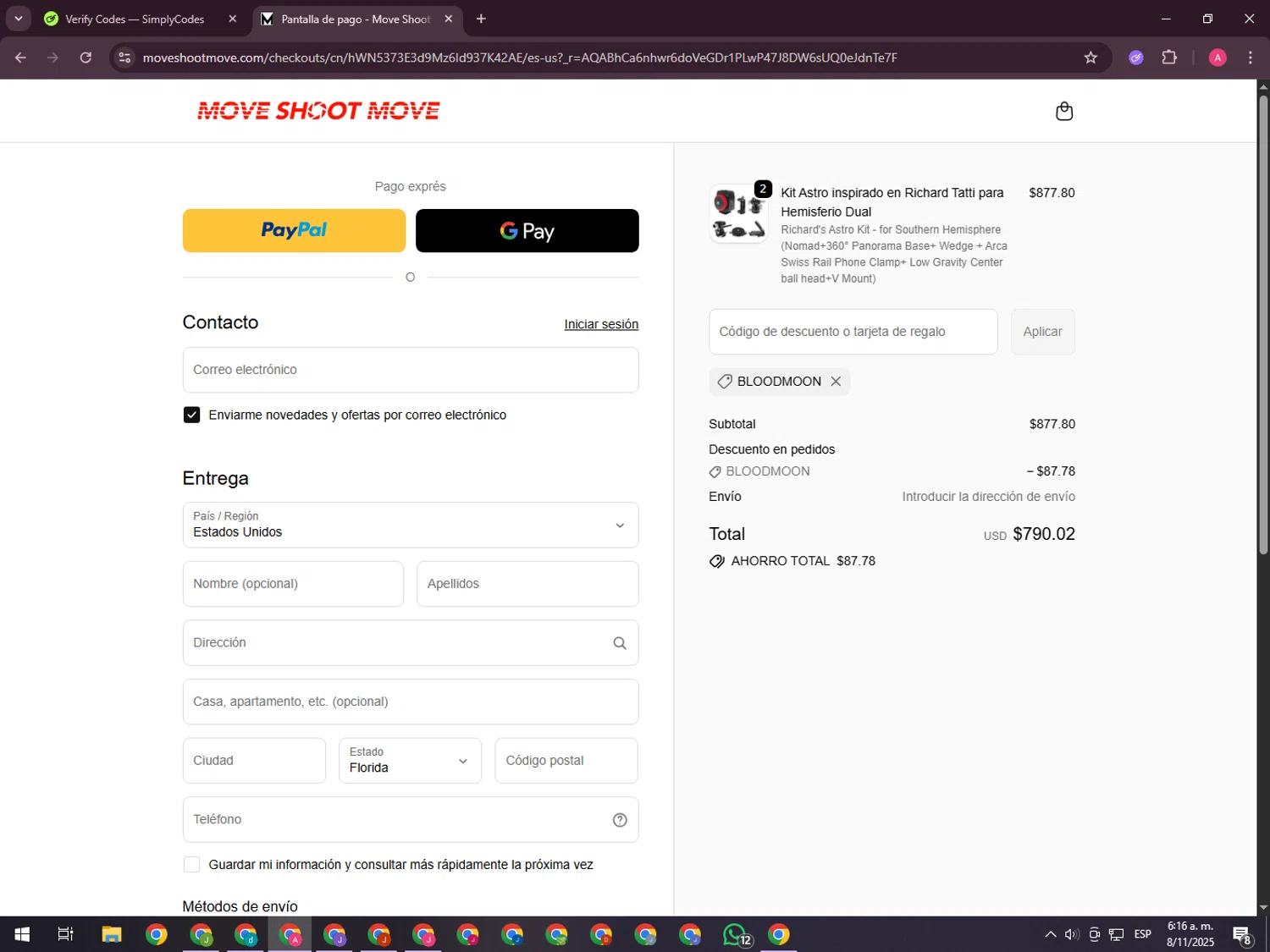
Task: Open the Windows Start menu
Action: (x=22, y=934)
